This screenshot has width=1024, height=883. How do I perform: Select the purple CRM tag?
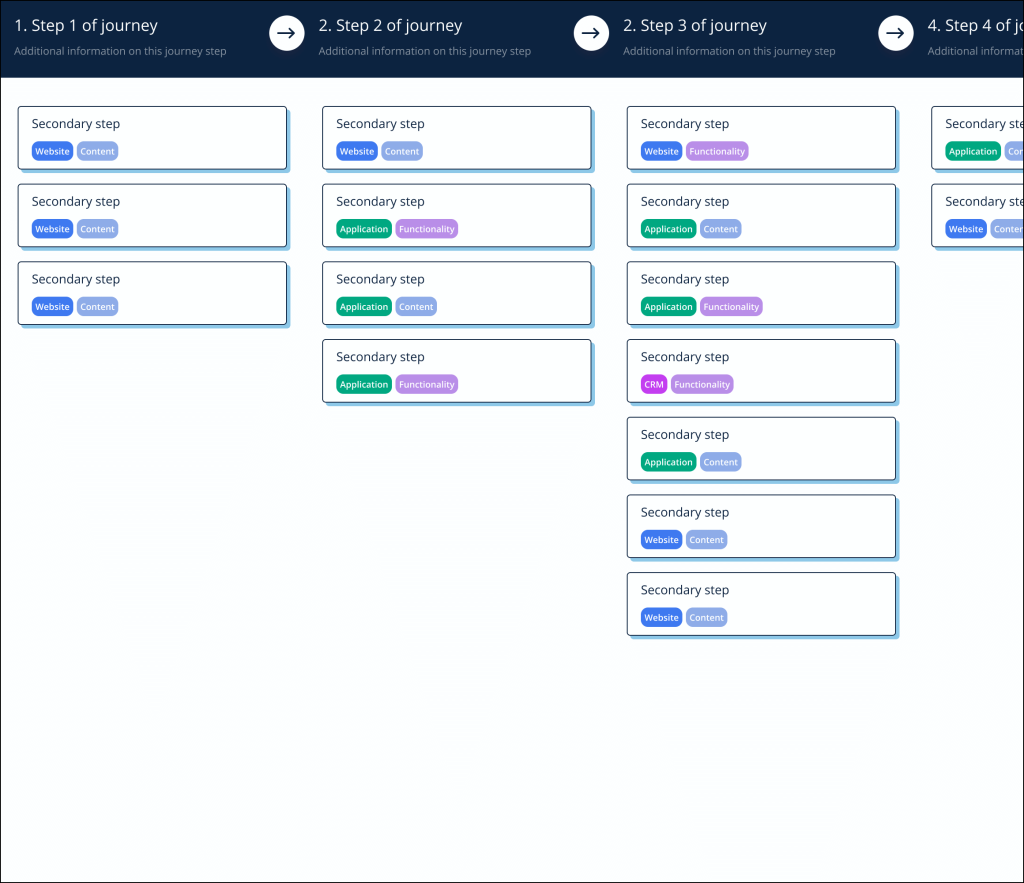[654, 384]
